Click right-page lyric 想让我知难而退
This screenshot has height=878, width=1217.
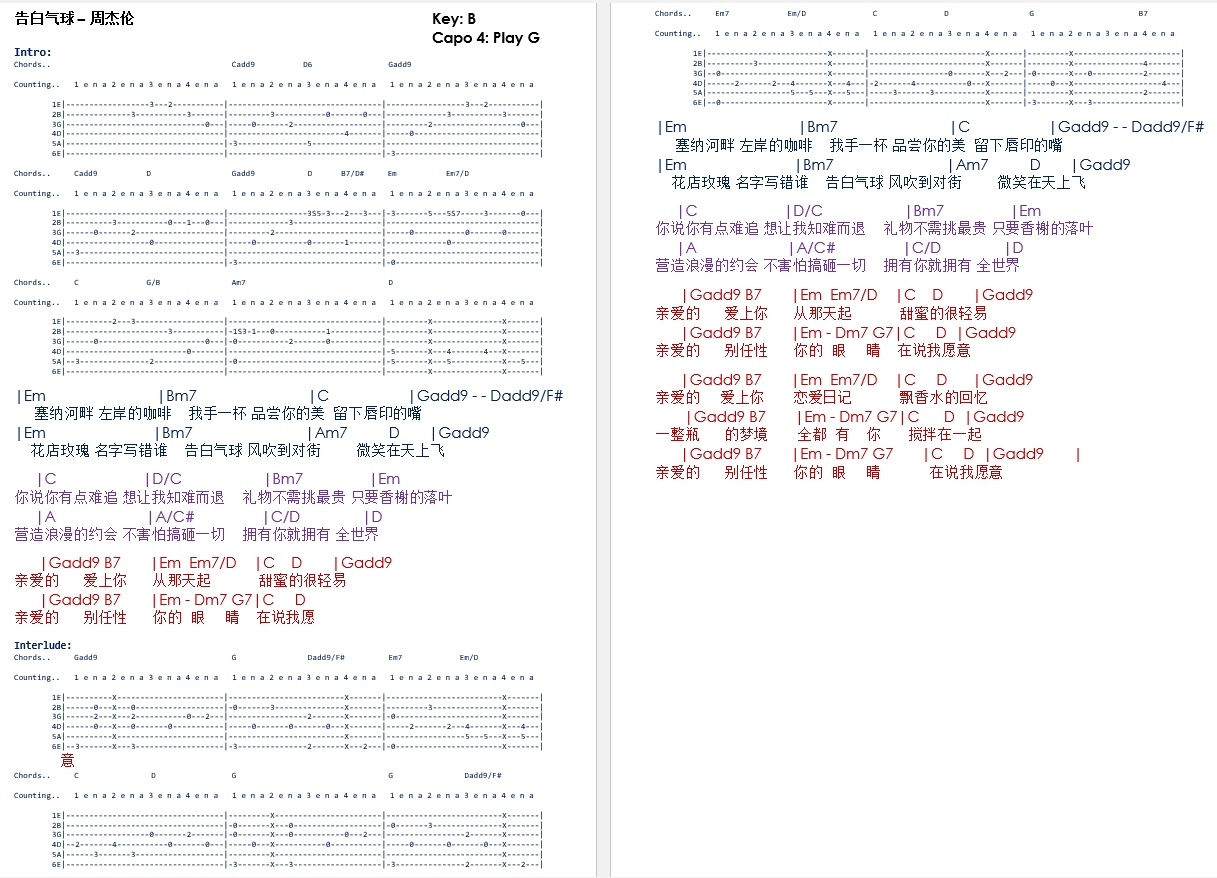pos(815,229)
